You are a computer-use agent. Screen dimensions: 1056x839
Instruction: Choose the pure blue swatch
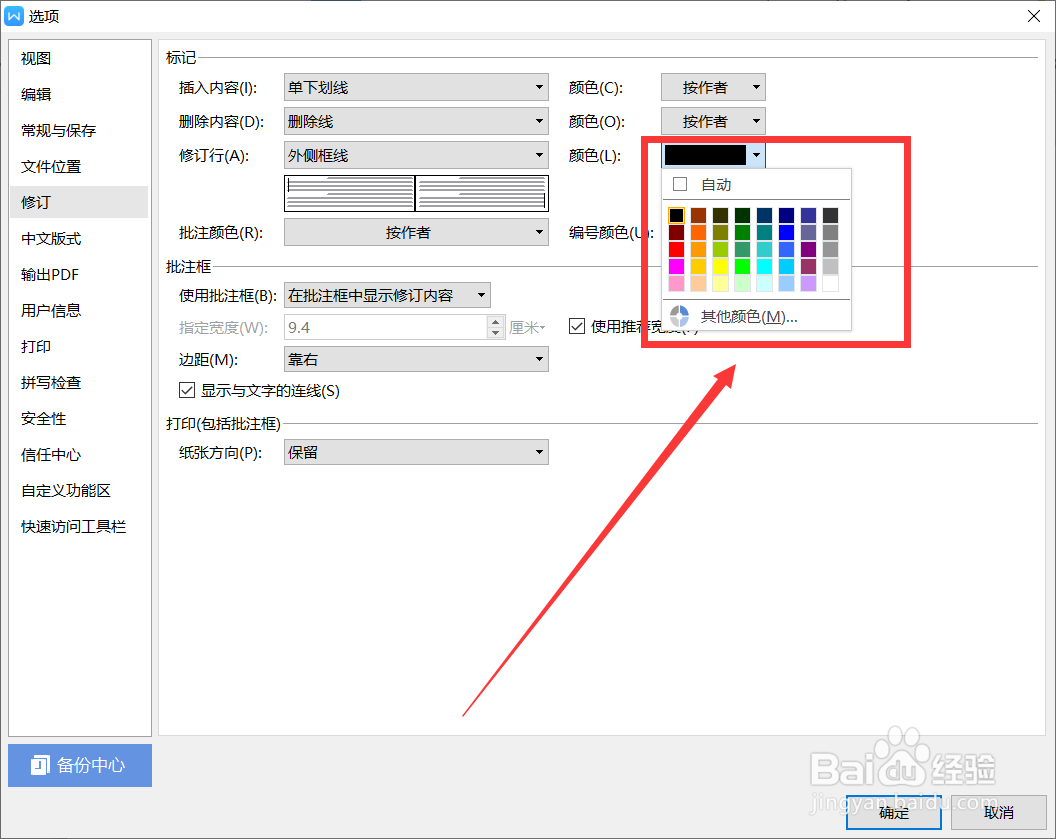click(787, 232)
